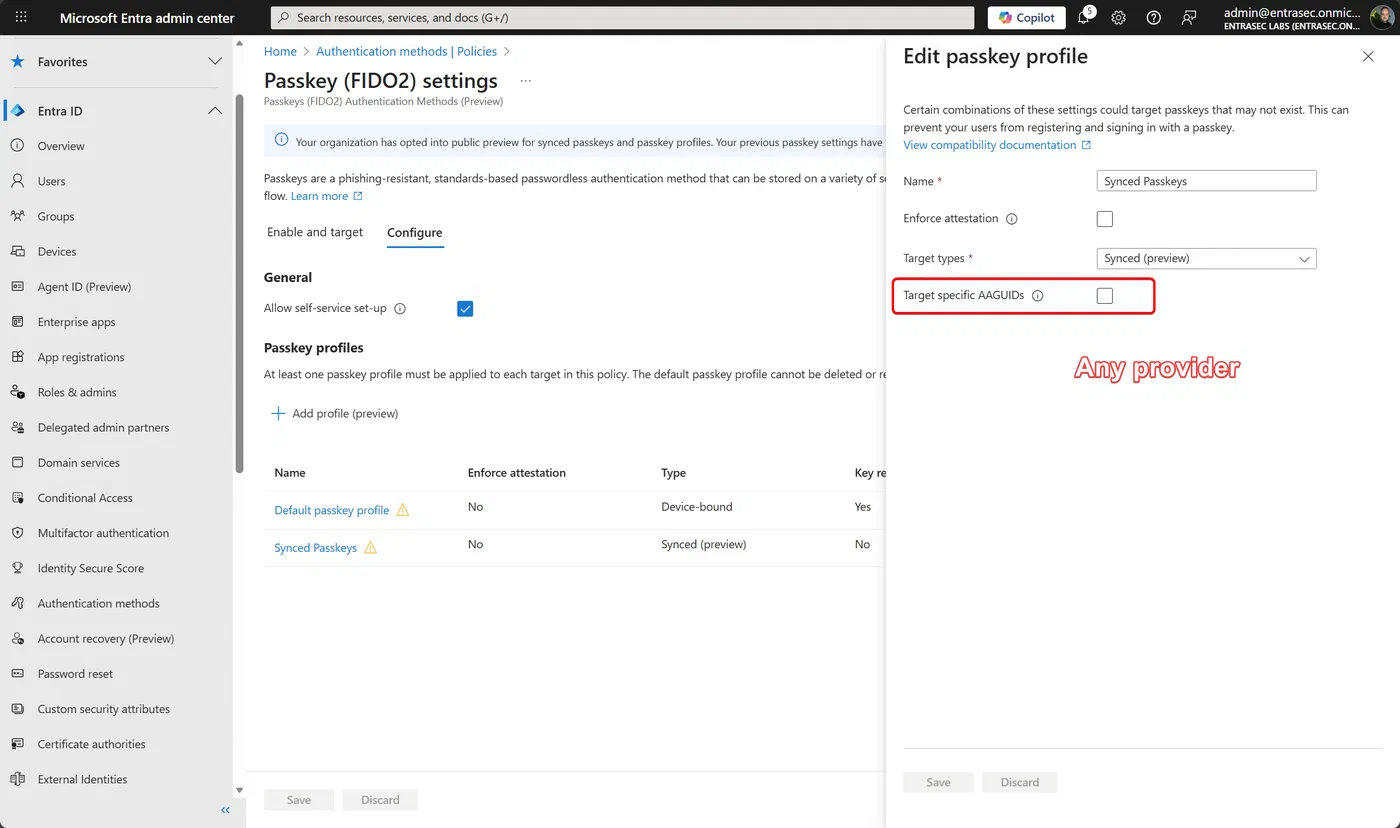Image resolution: width=1400 pixels, height=828 pixels.
Task: Click the info icon beside Allow self-service set-up
Action: (400, 309)
